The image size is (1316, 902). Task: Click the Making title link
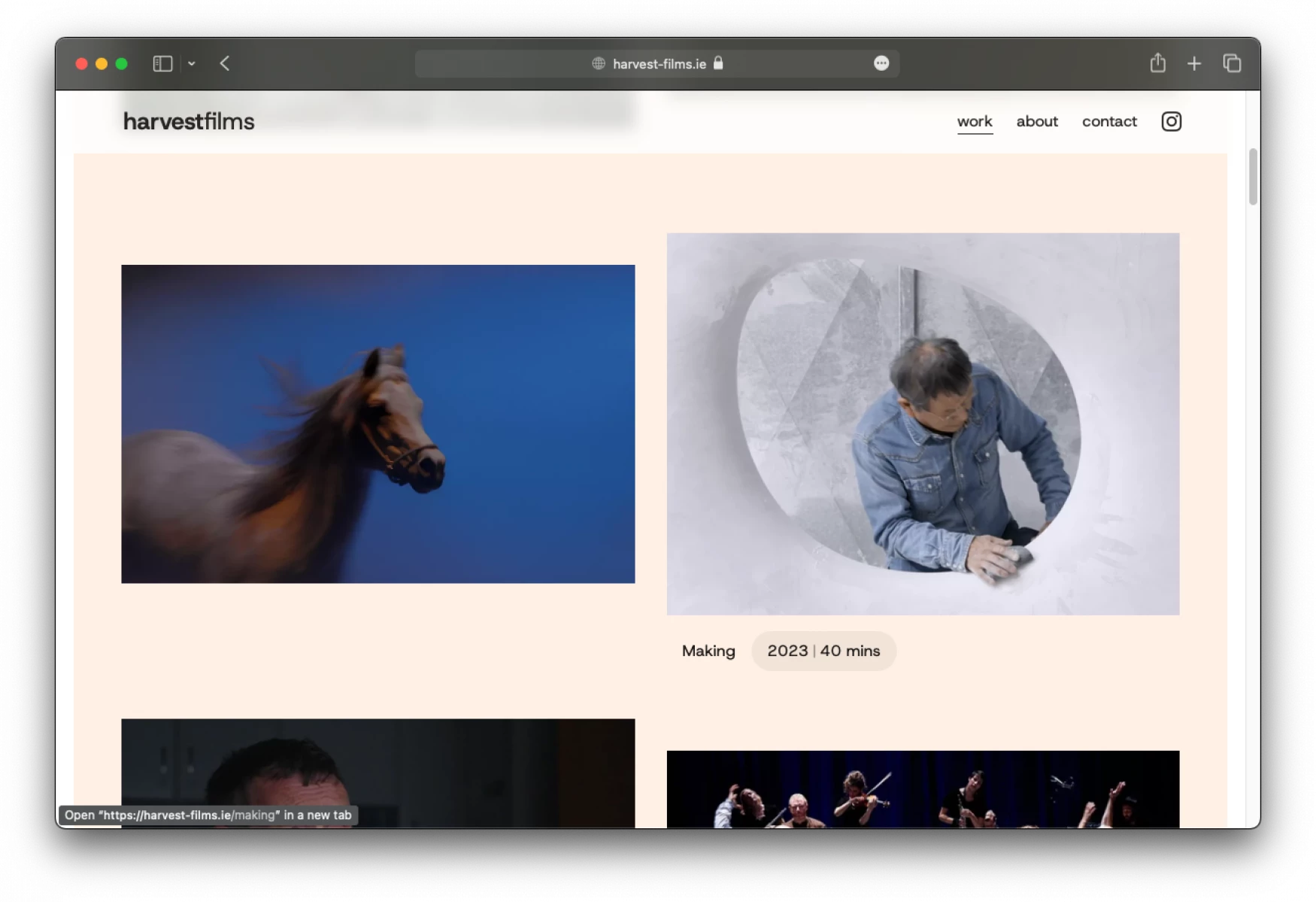point(708,651)
